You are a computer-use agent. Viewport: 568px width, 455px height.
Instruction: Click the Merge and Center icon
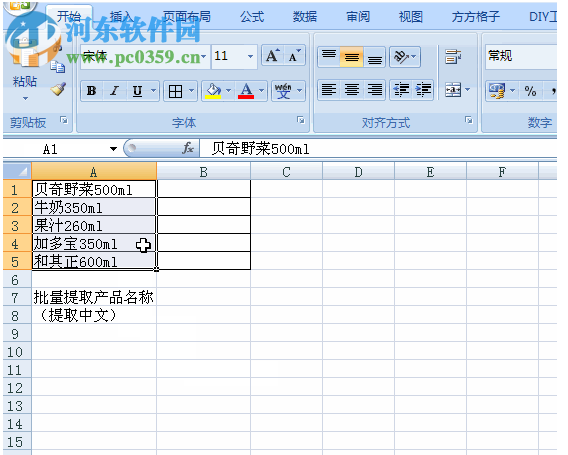coord(453,89)
